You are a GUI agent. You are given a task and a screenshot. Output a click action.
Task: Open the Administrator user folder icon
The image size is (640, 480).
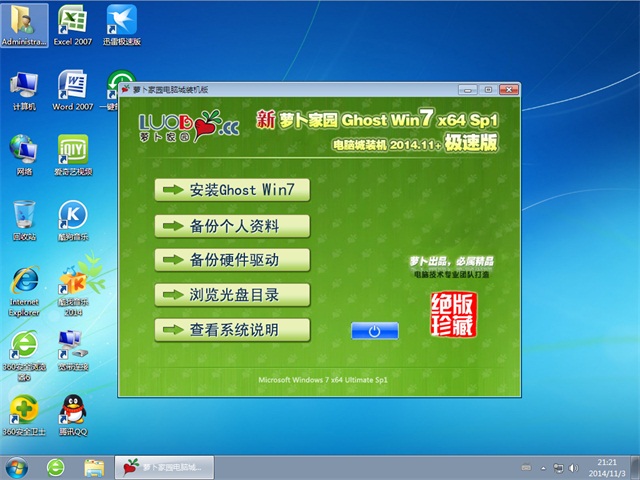(24, 22)
